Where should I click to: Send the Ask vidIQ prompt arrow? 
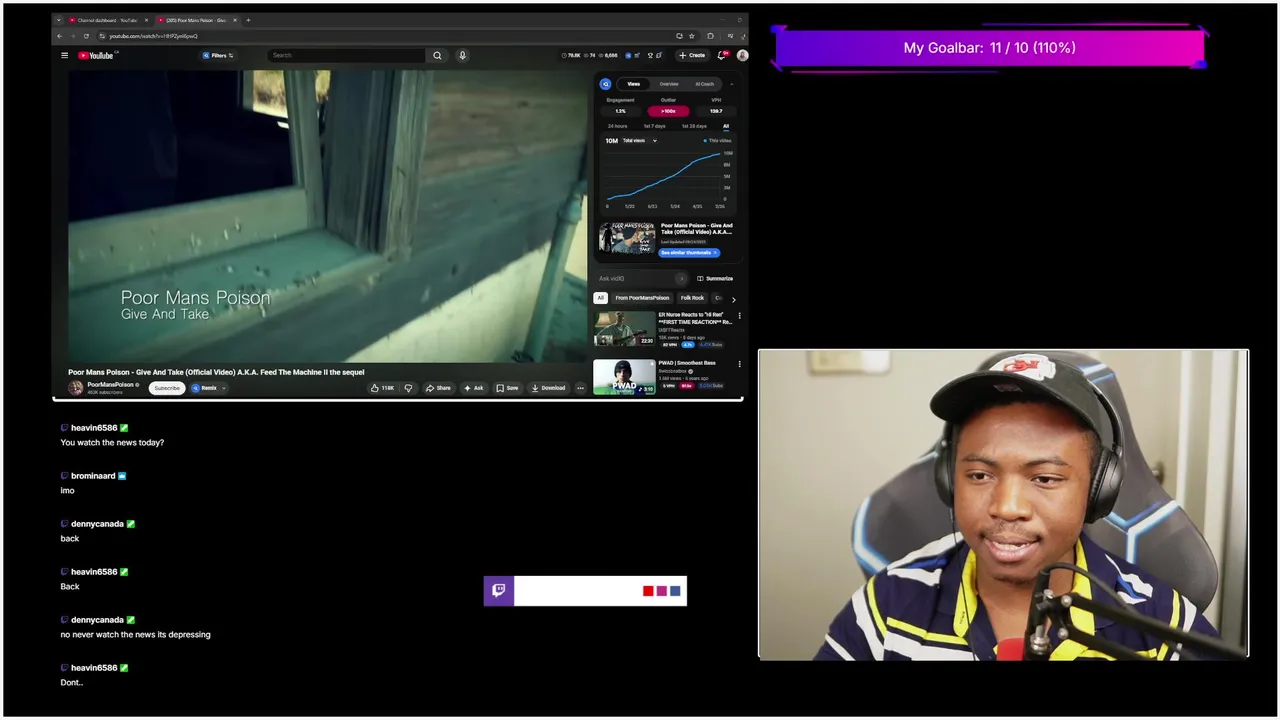pyautogui.click(x=682, y=279)
